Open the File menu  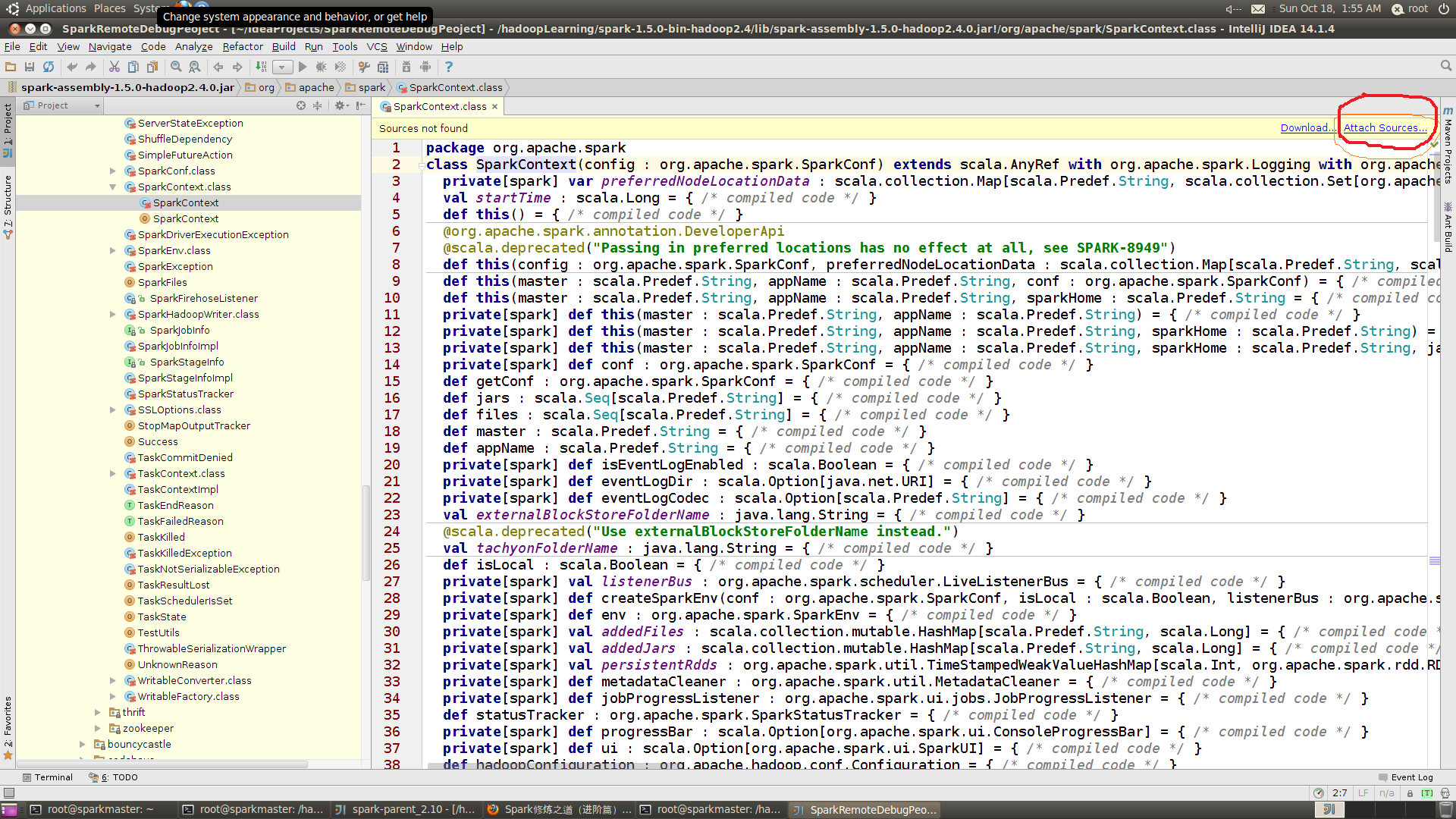point(13,46)
